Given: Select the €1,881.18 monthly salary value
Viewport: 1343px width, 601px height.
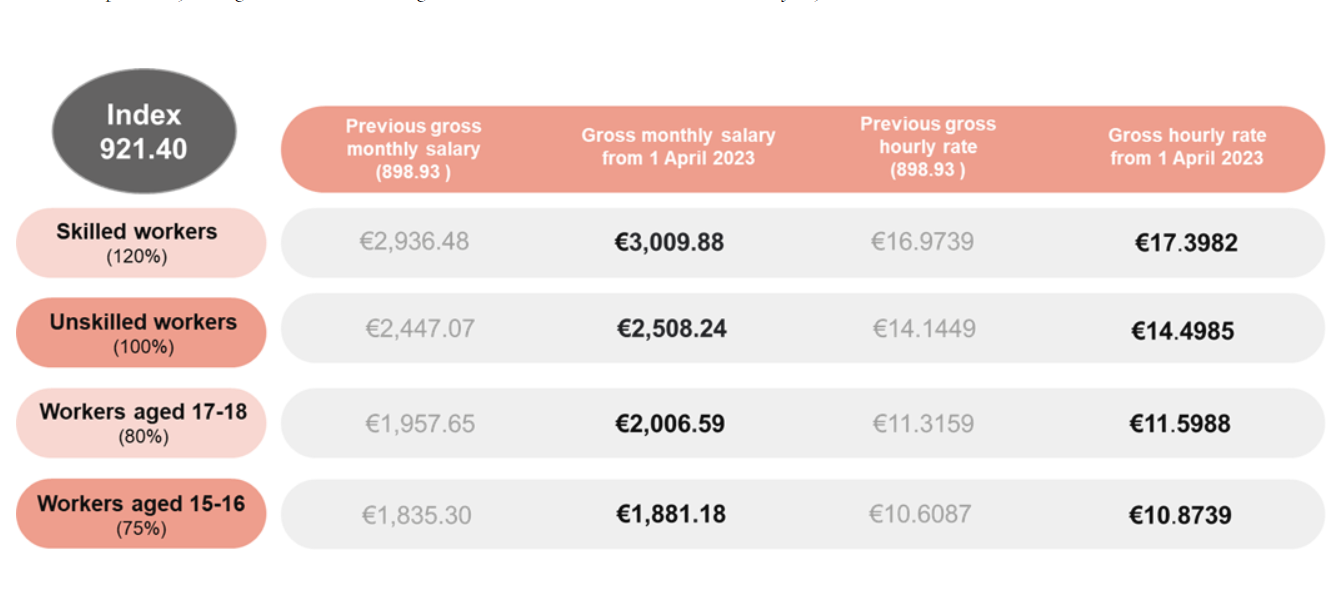Looking at the screenshot, I should [670, 514].
